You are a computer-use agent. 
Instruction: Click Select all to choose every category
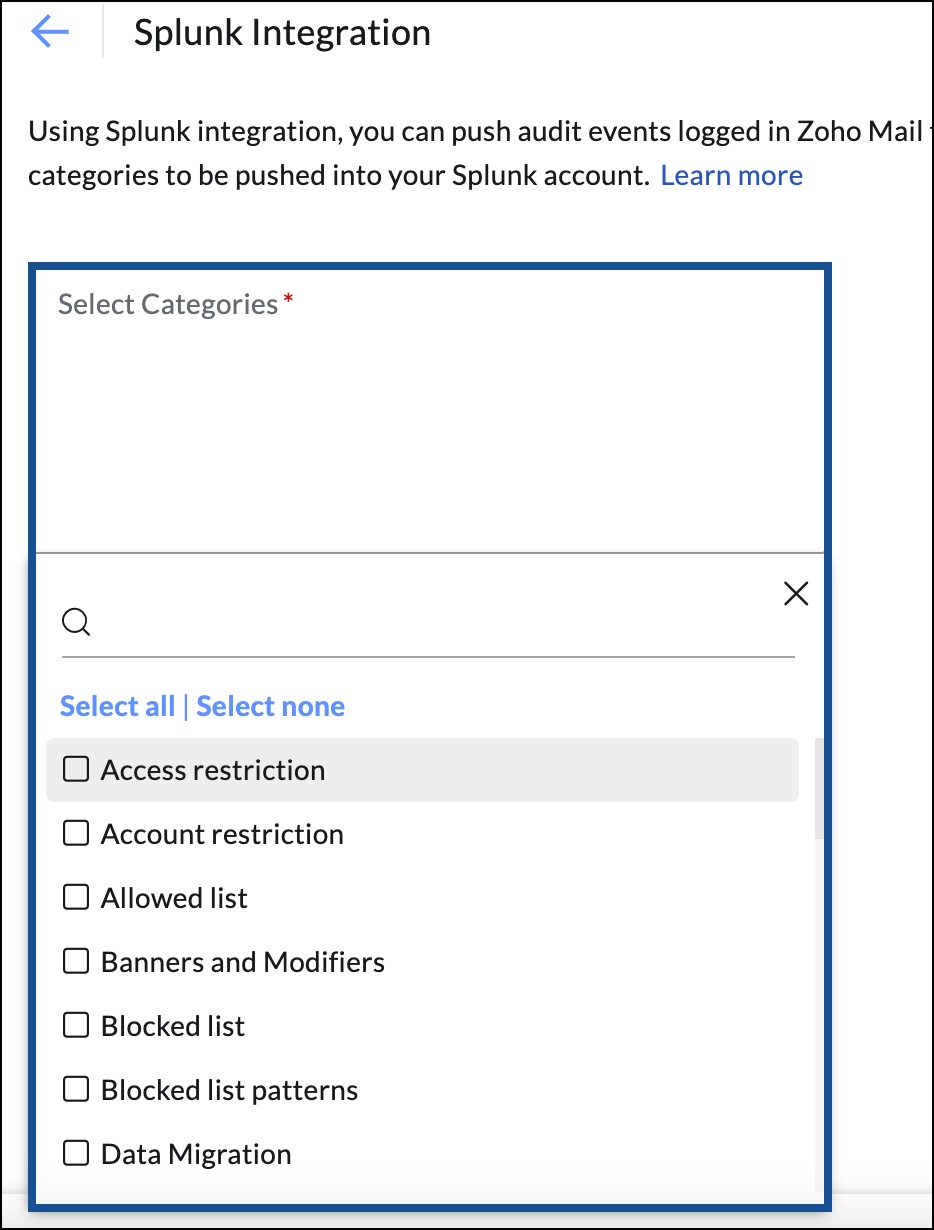click(117, 706)
